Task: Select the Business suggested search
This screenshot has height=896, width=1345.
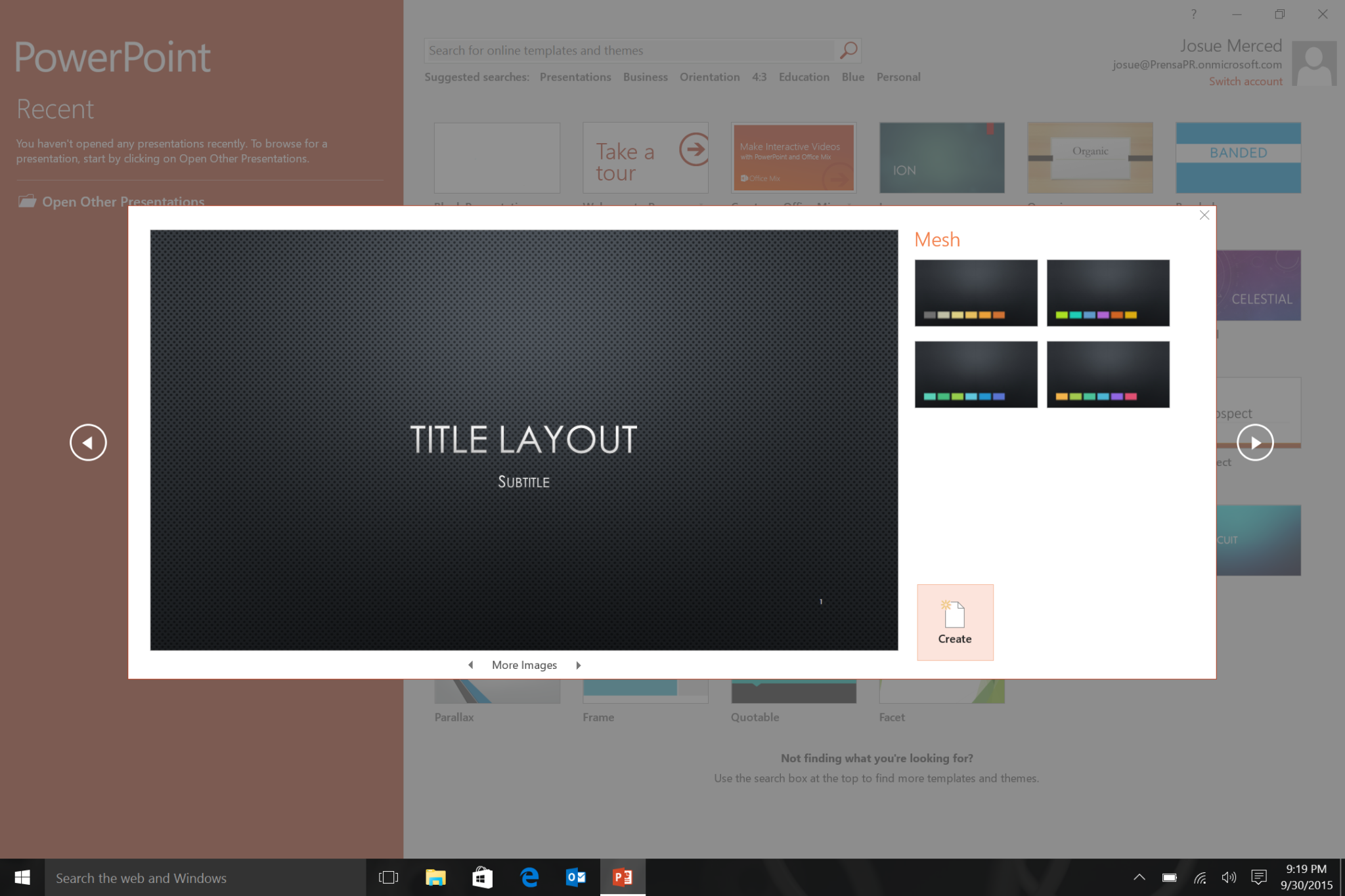Action: click(645, 77)
